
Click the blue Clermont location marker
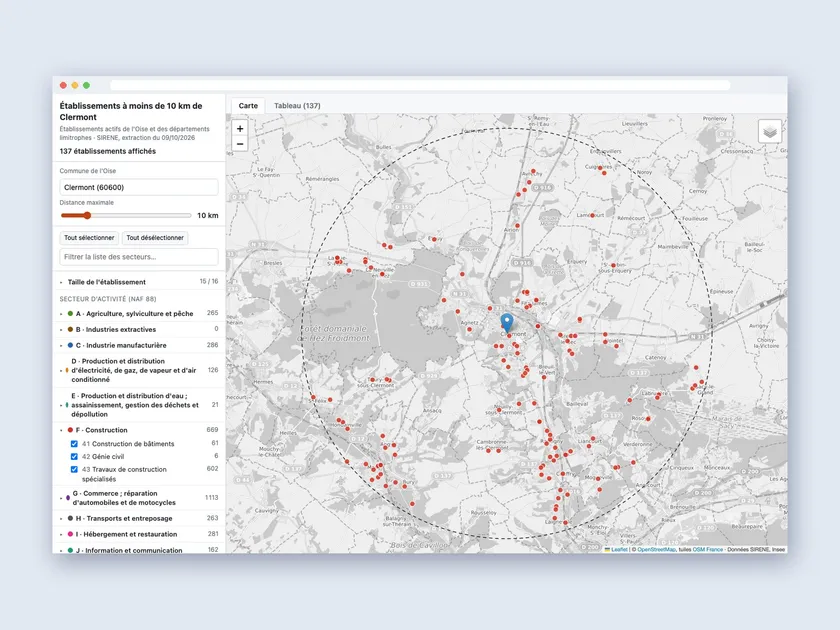click(x=507, y=323)
